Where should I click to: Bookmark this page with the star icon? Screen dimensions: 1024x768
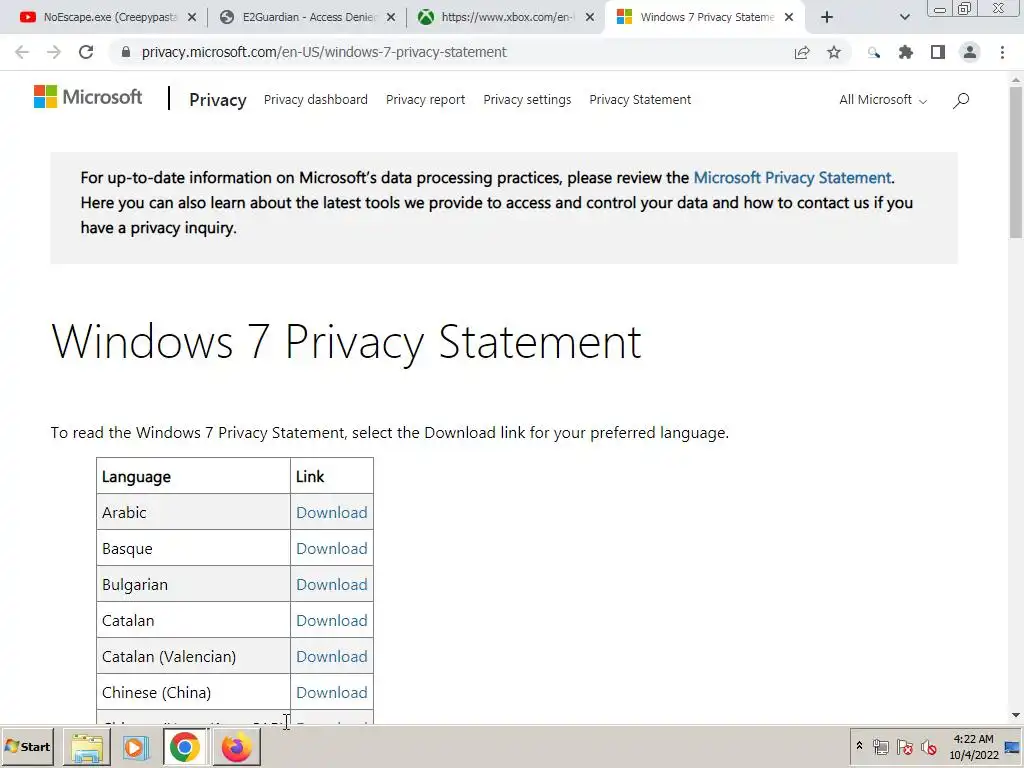[834, 52]
